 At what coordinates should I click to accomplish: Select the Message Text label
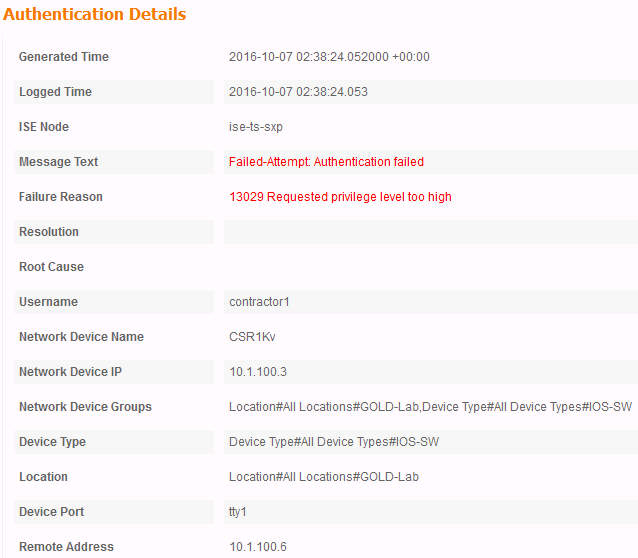[59, 162]
